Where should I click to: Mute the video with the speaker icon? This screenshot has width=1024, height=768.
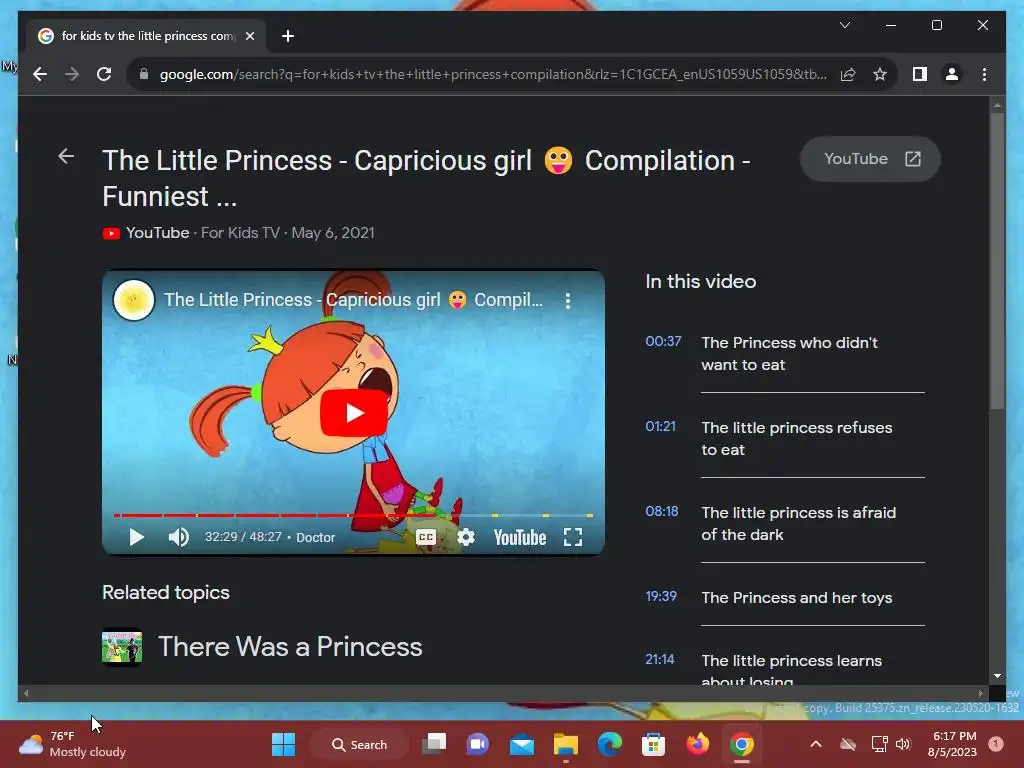tap(178, 537)
